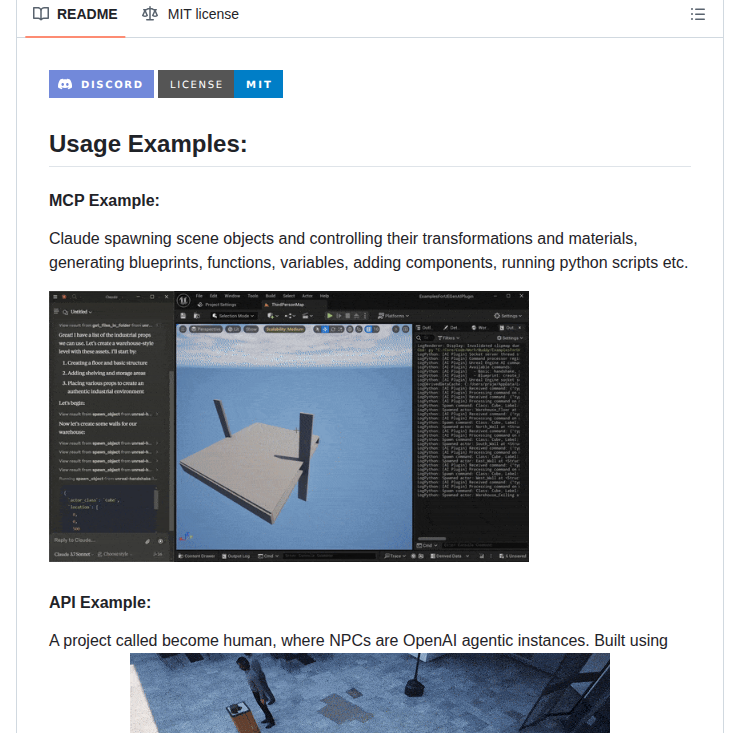
Task: Switch to the MIT license tab
Action: pos(191,15)
